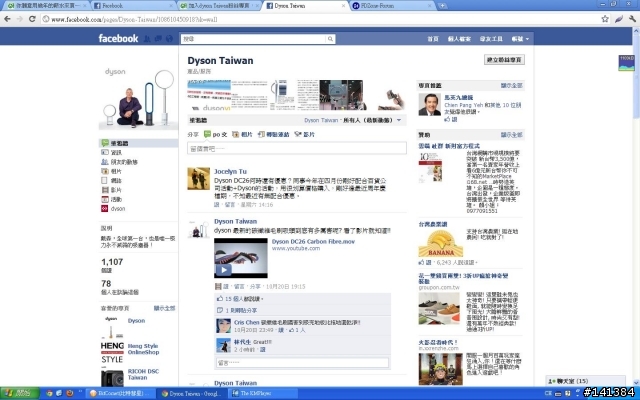Click the sneakers ad thumbnail
The height and width of the screenshot is (400, 640).
point(439,308)
